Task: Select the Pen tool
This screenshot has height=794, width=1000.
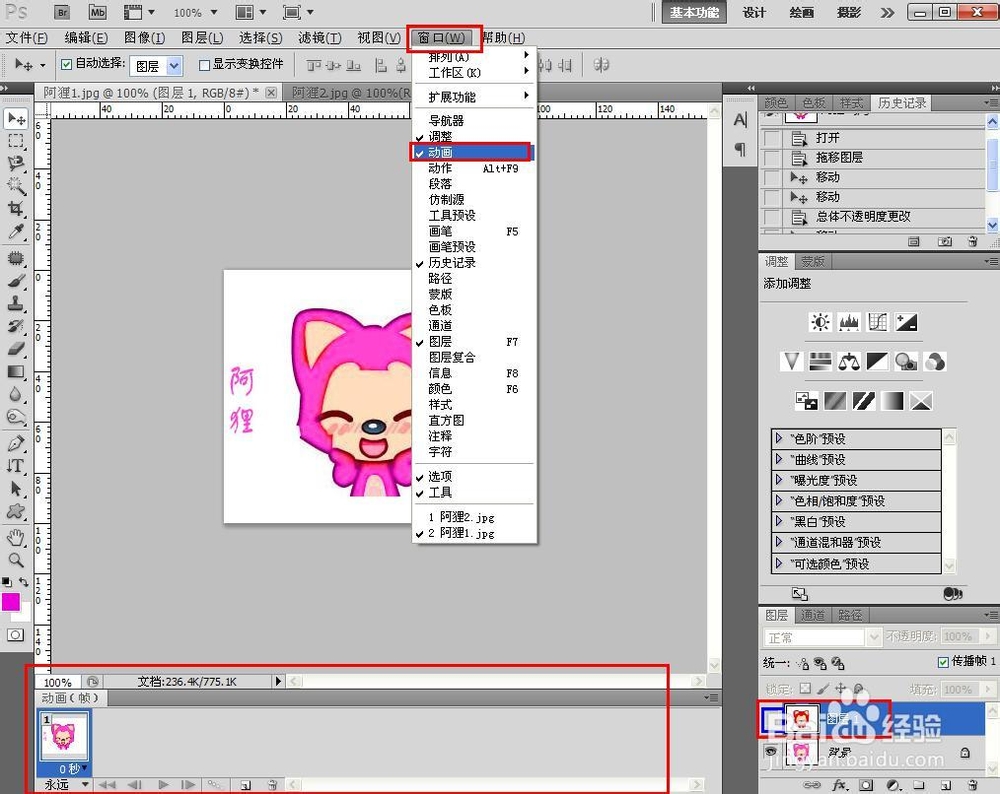Action: coord(15,443)
